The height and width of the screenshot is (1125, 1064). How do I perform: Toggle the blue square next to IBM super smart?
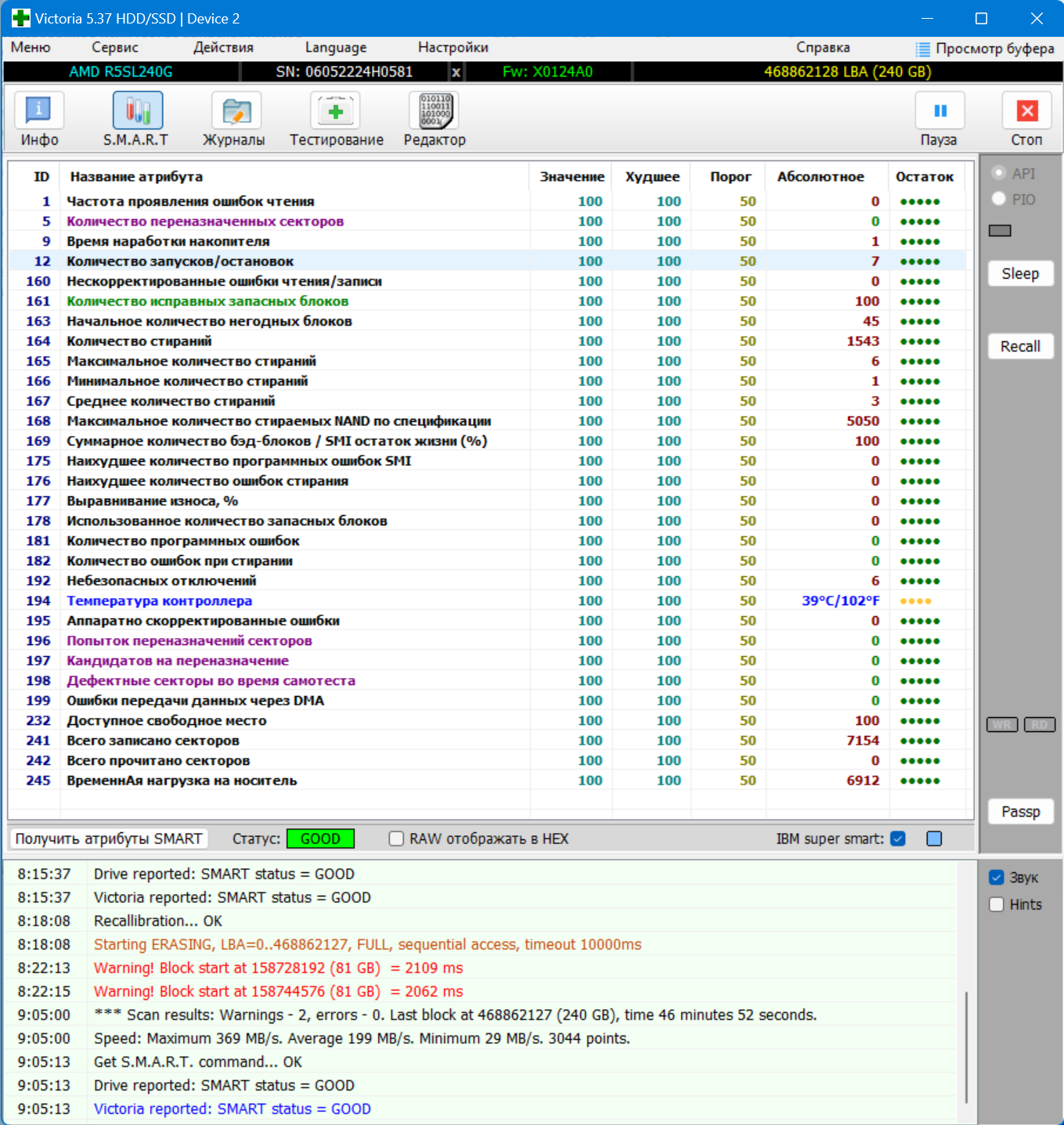(x=934, y=838)
